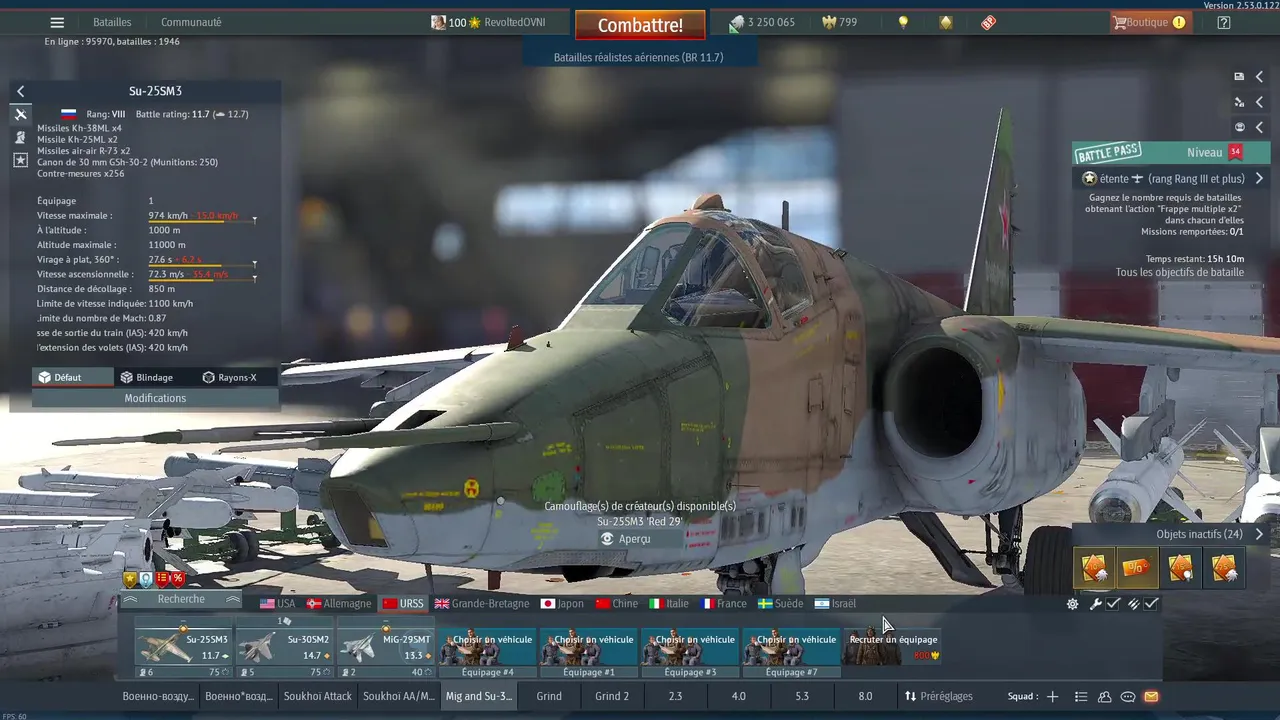Expand the third right-side panel chevron

coord(1260,127)
